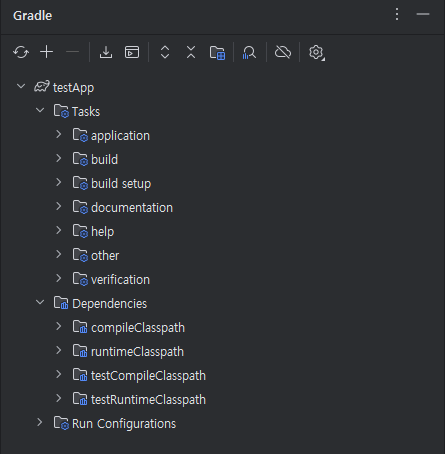
Task: Click the documentation folder icon
Action: (x=80, y=207)
